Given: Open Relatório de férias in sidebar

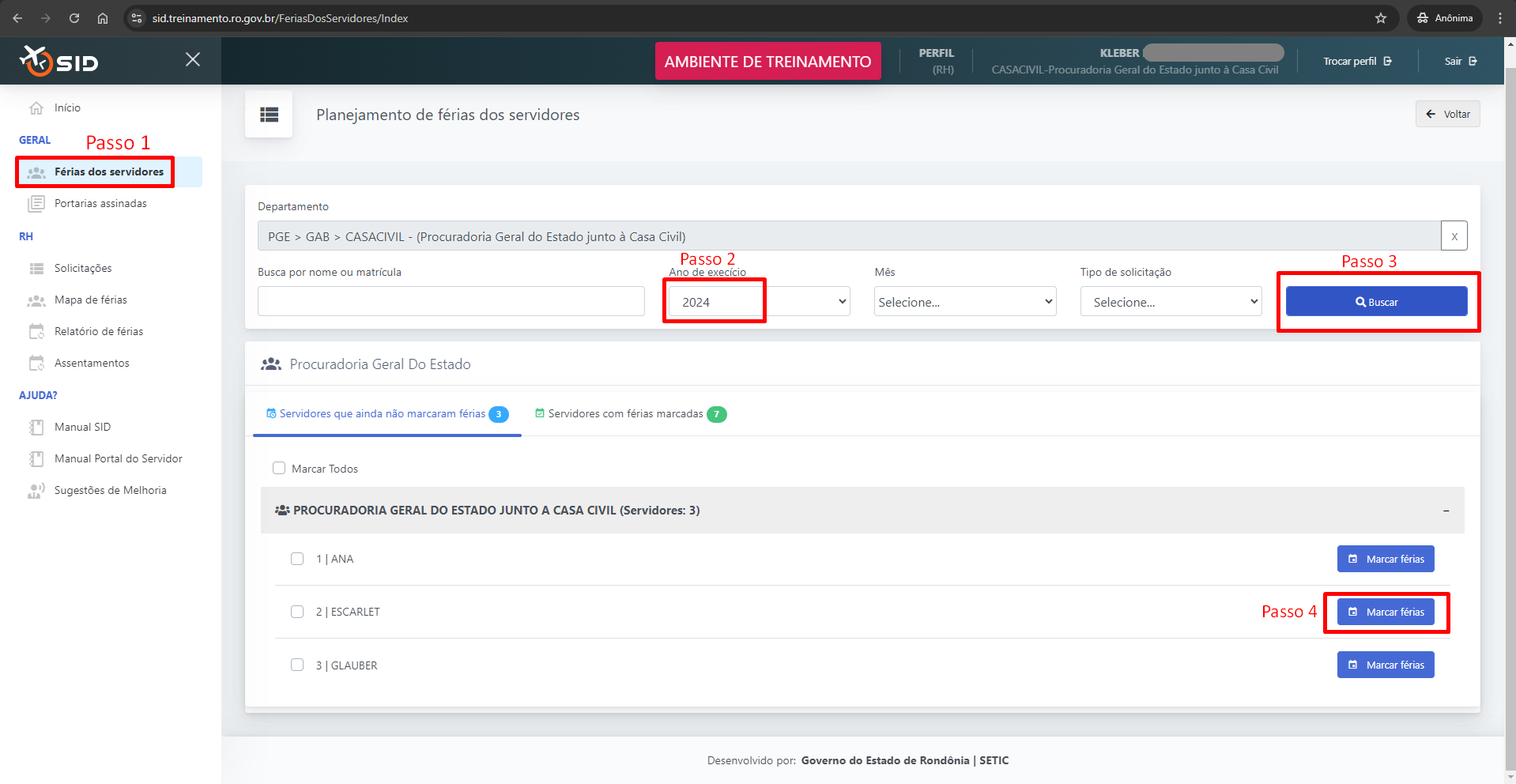Looking at the screenshot, I should (98, 331).
